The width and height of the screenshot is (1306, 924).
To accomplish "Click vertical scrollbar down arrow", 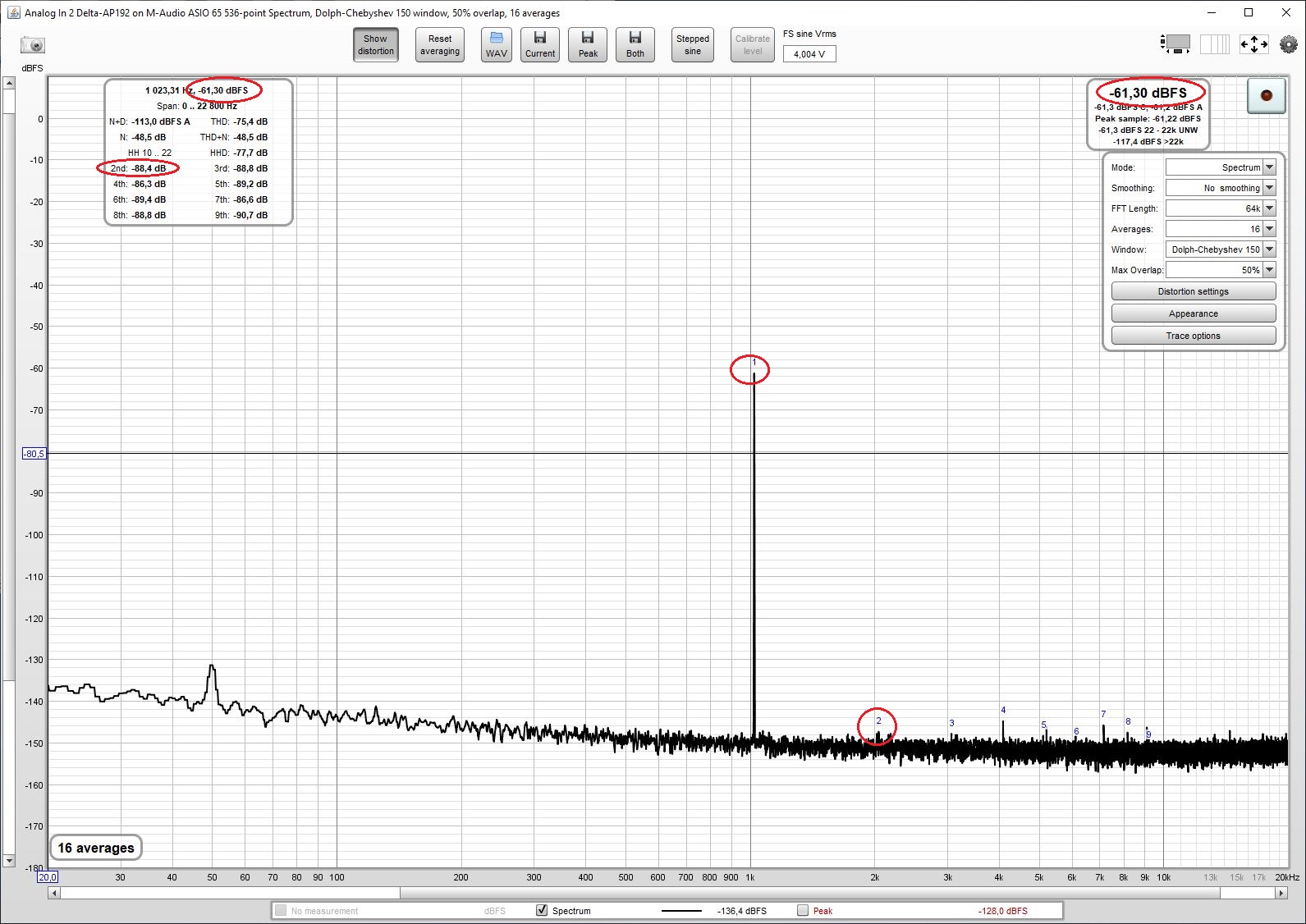I will tap(9, 861).
